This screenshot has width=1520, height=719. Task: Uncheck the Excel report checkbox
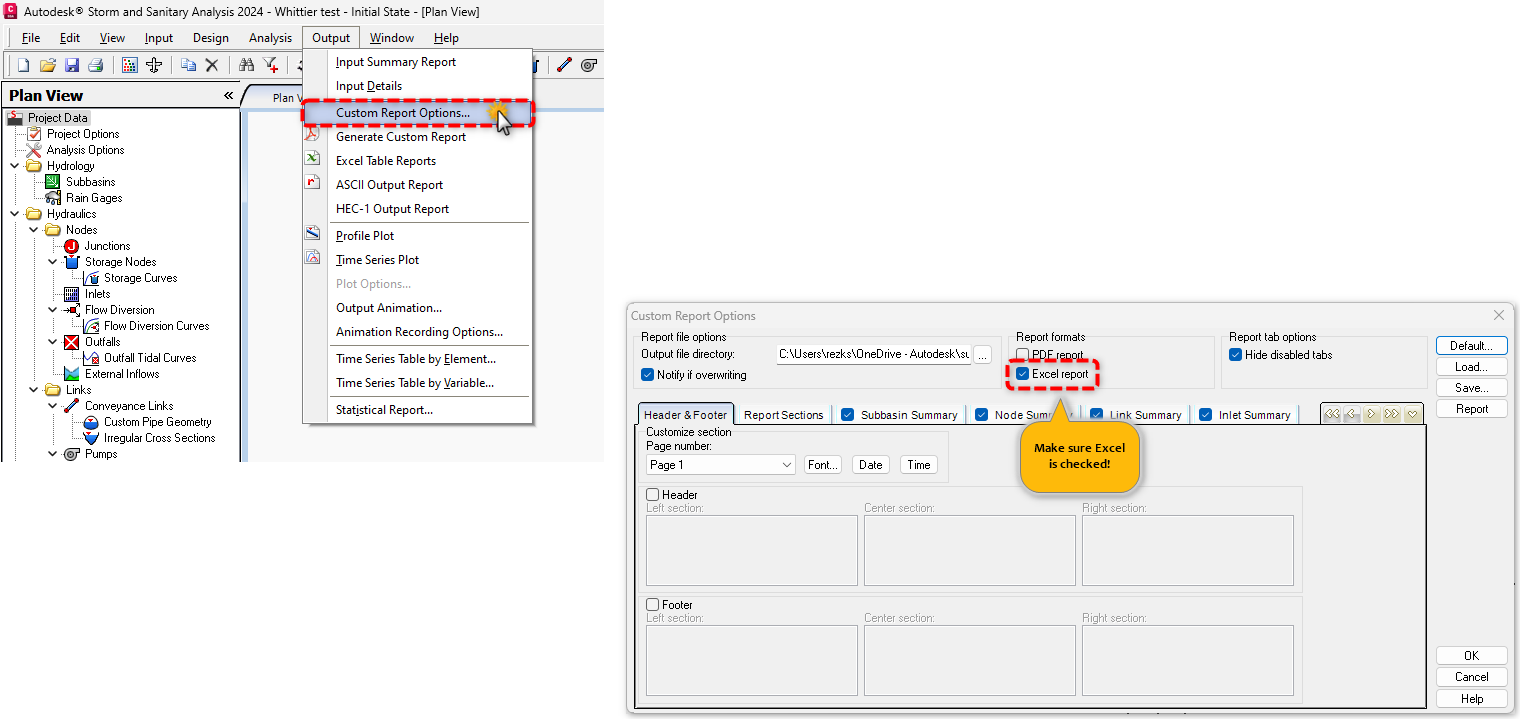click(1024, 373)
